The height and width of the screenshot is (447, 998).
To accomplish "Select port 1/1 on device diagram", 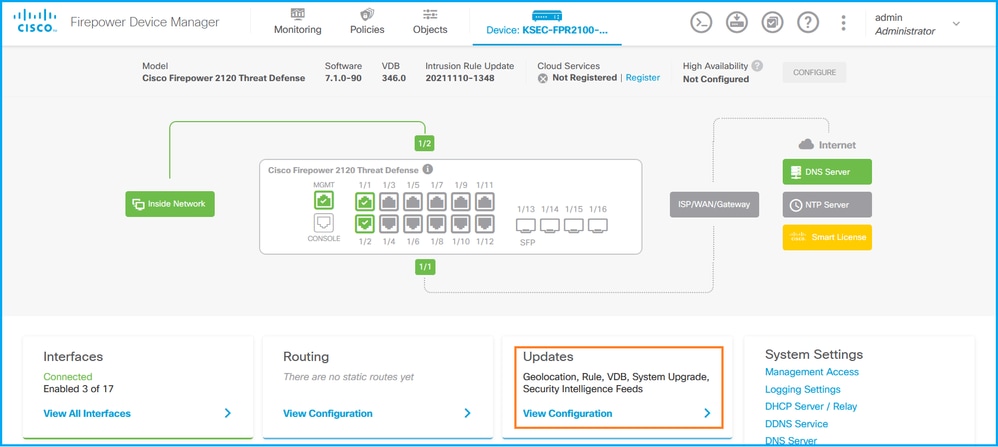I will (x=365, y=202).
